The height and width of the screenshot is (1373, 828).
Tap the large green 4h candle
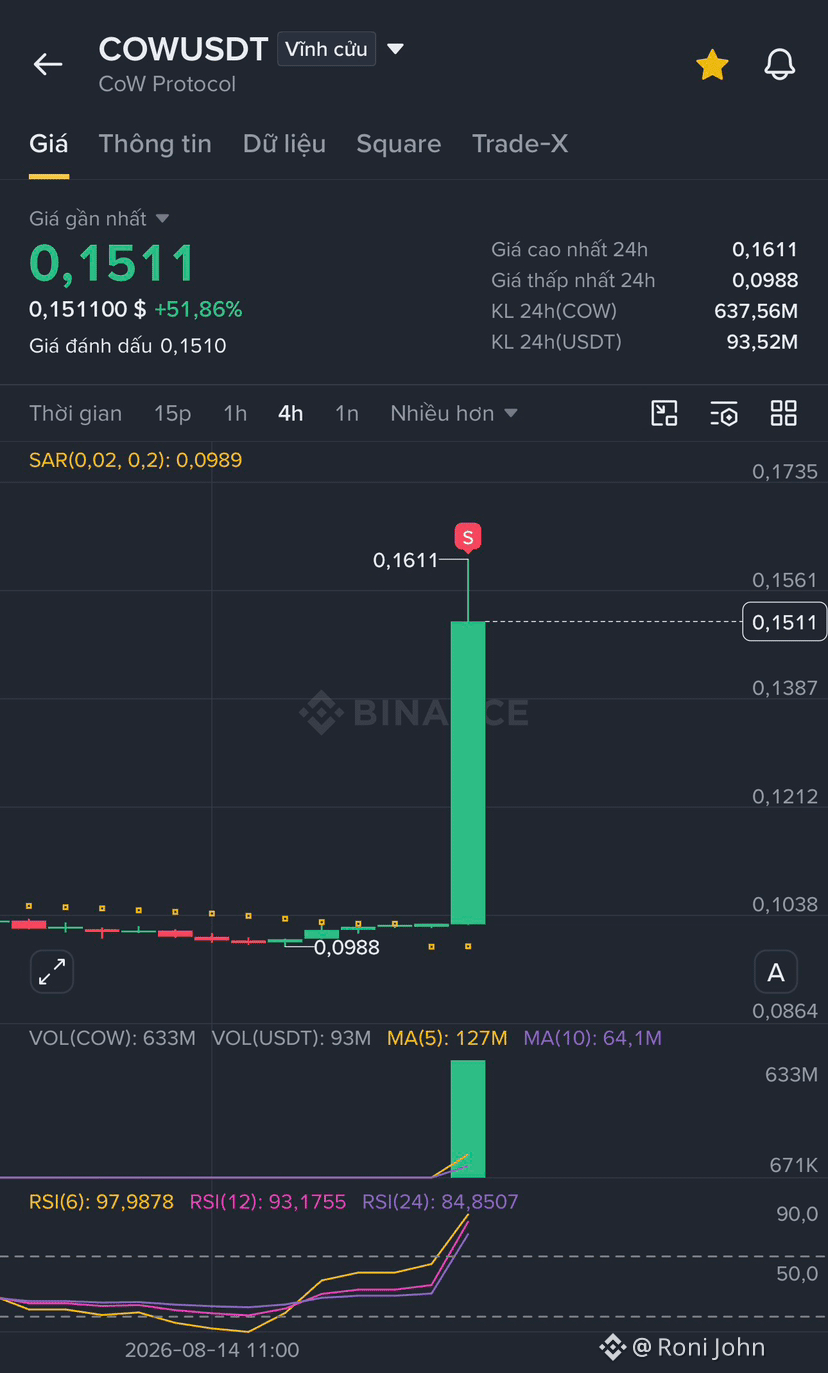[x=468, y=772]
